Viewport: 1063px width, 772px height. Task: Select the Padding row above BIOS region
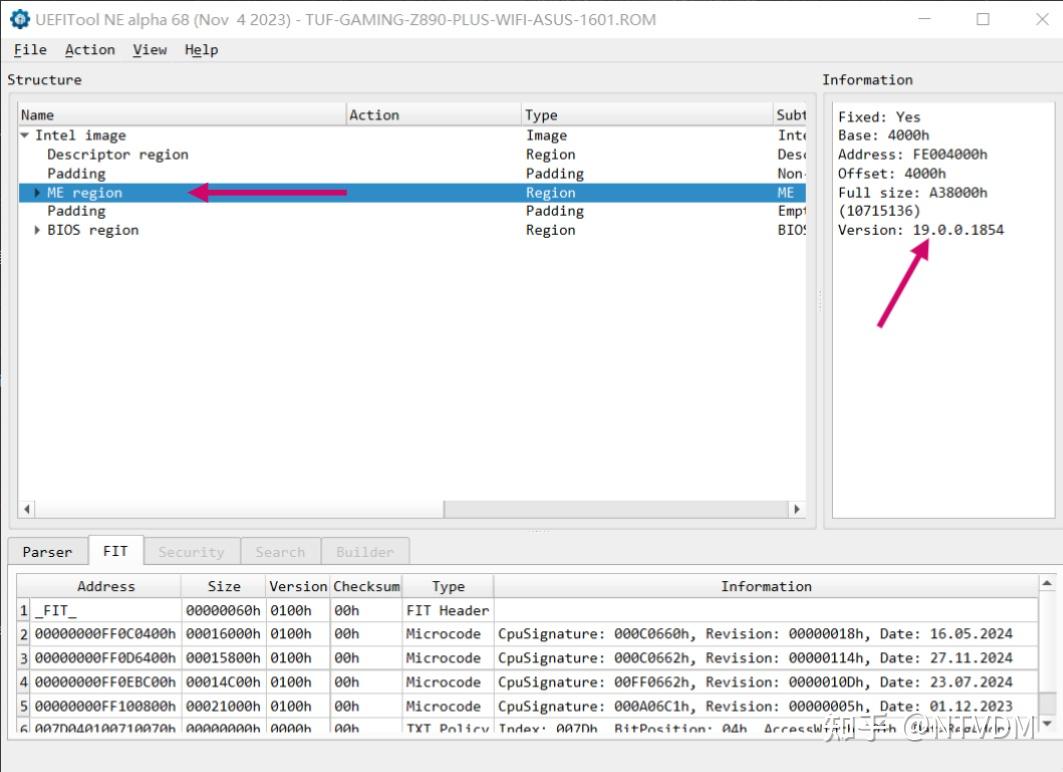point(412,211)
